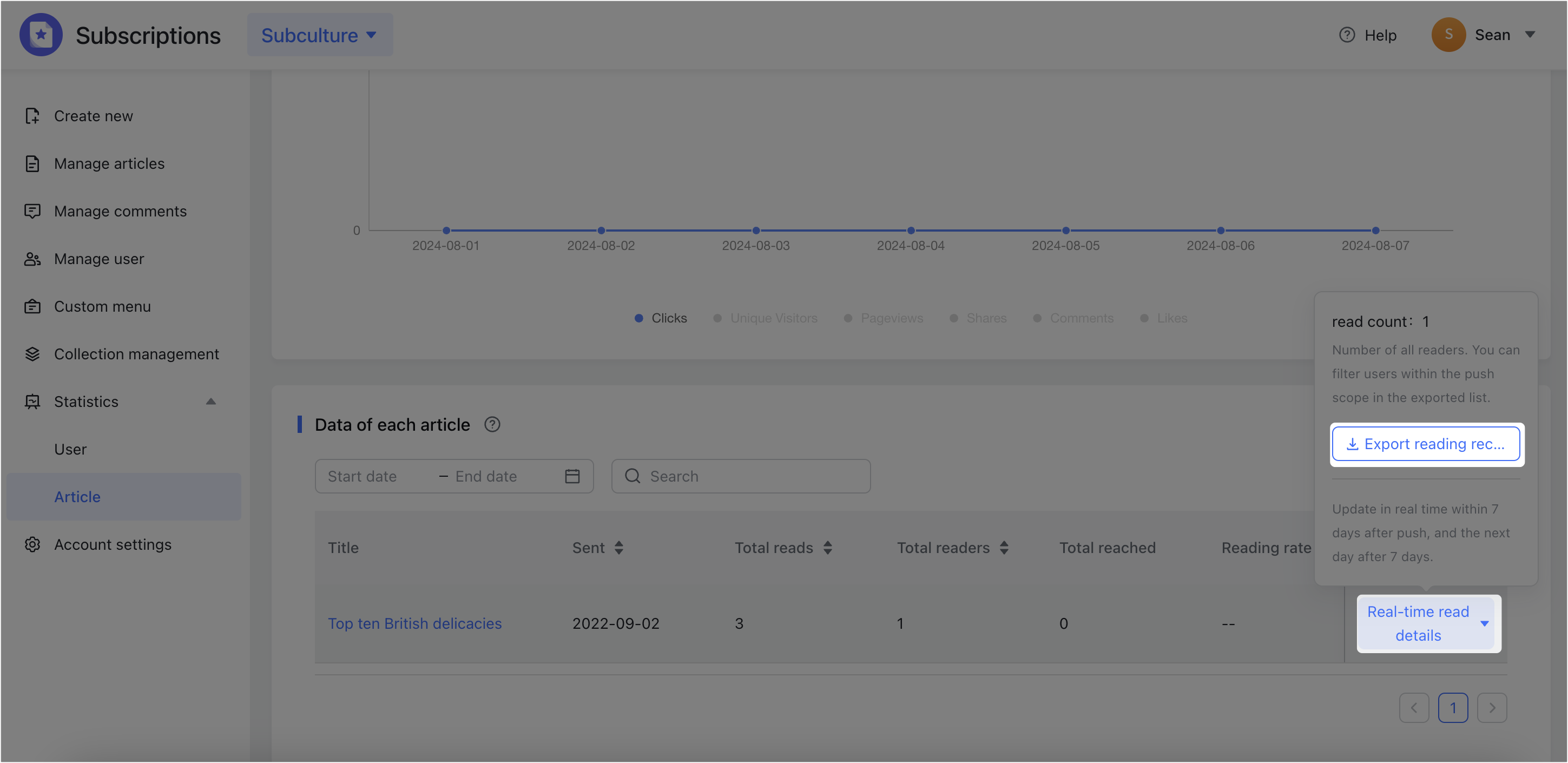Select the Article statistics sub-item

click(123, 497)
